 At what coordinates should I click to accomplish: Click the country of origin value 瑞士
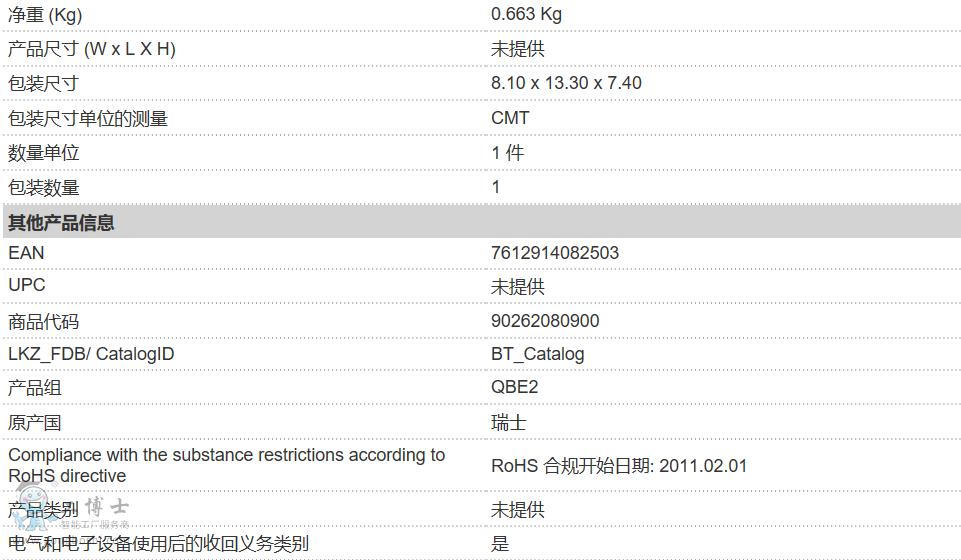tap(508, 422)
